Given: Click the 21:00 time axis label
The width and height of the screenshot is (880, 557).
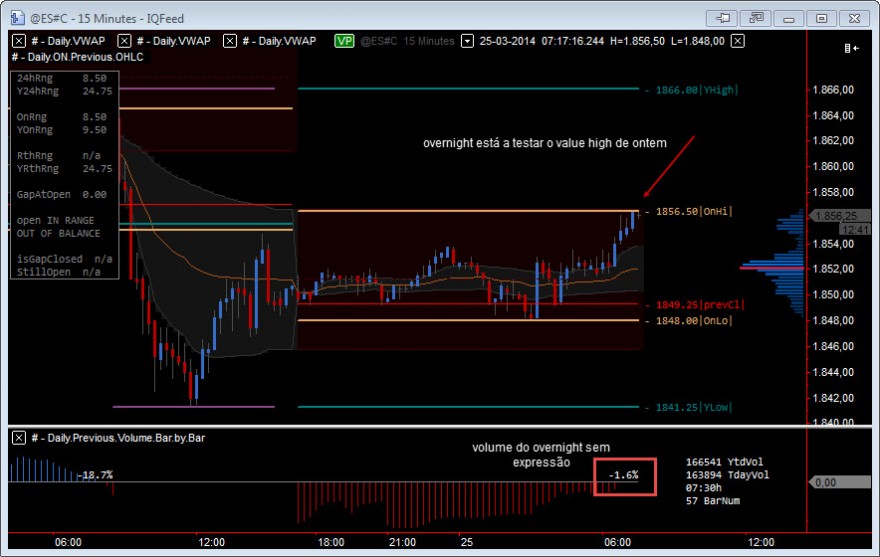Looking at the screenshot, I should coord(402,542).
